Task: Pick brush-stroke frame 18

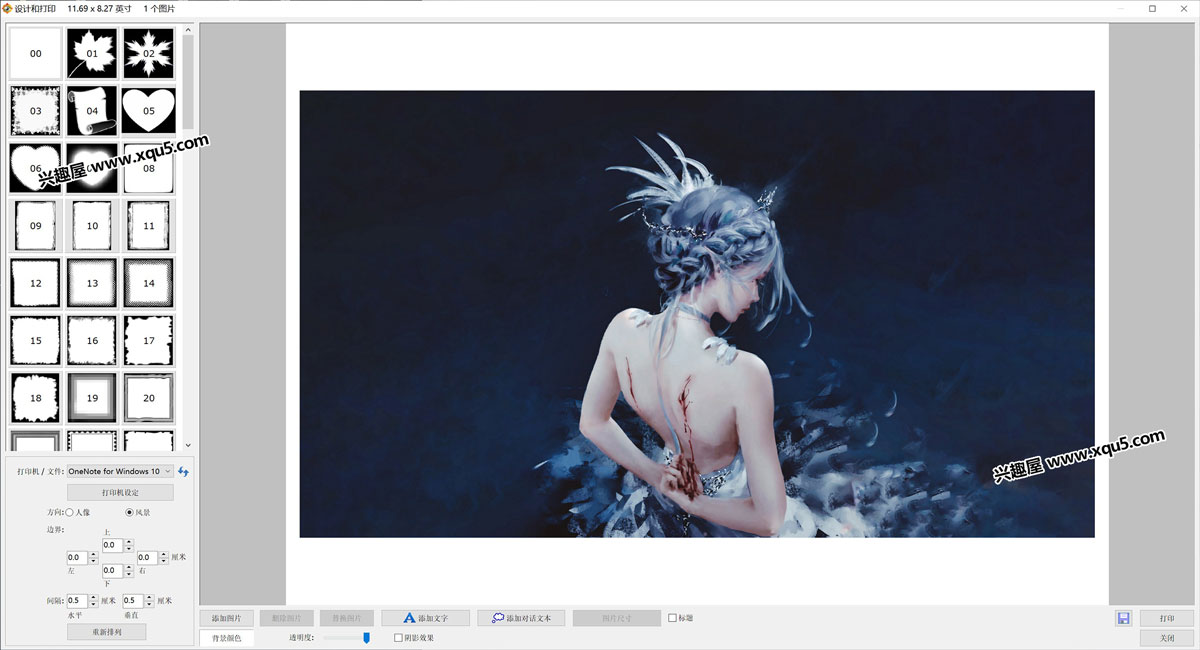Action: (x=36, y=397)
